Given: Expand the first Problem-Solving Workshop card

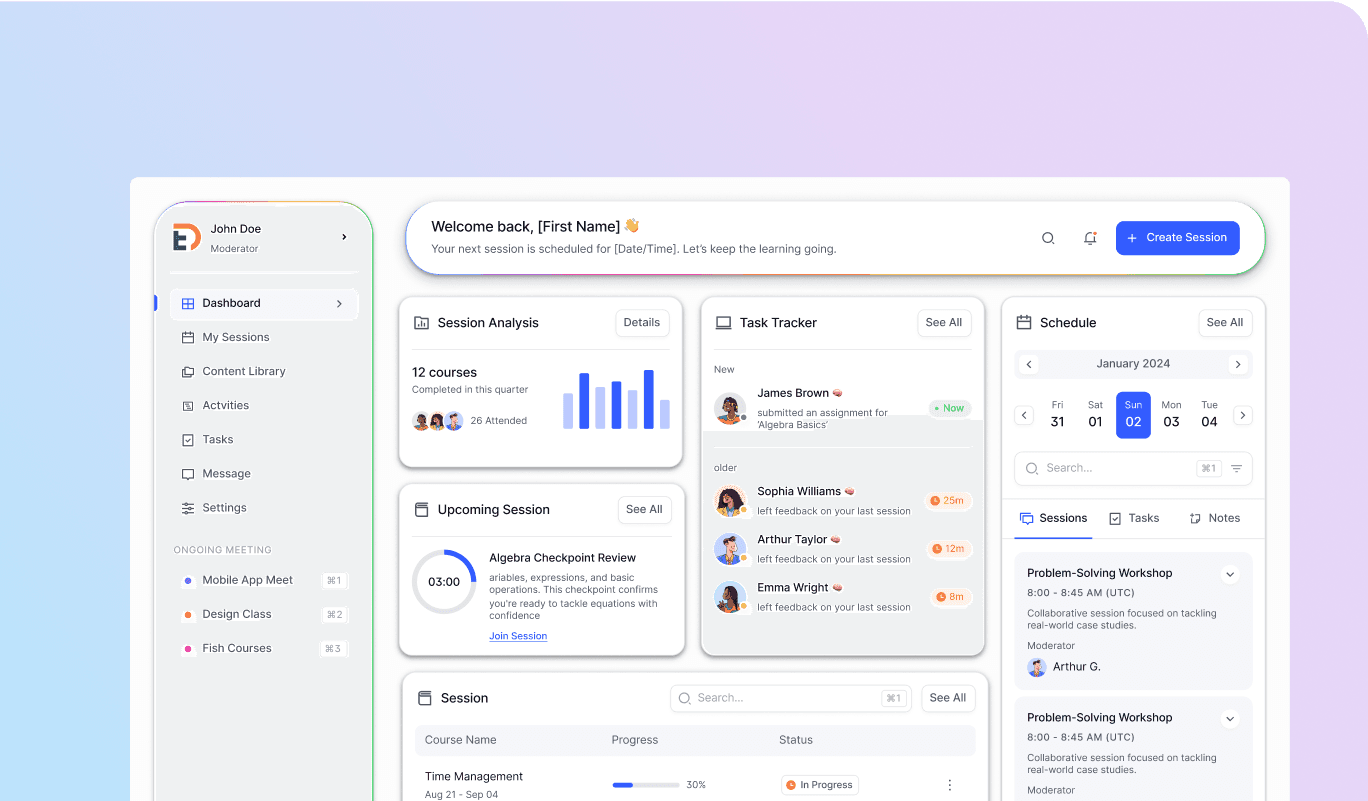Looking at the screenshot, I should (1230, 575).
